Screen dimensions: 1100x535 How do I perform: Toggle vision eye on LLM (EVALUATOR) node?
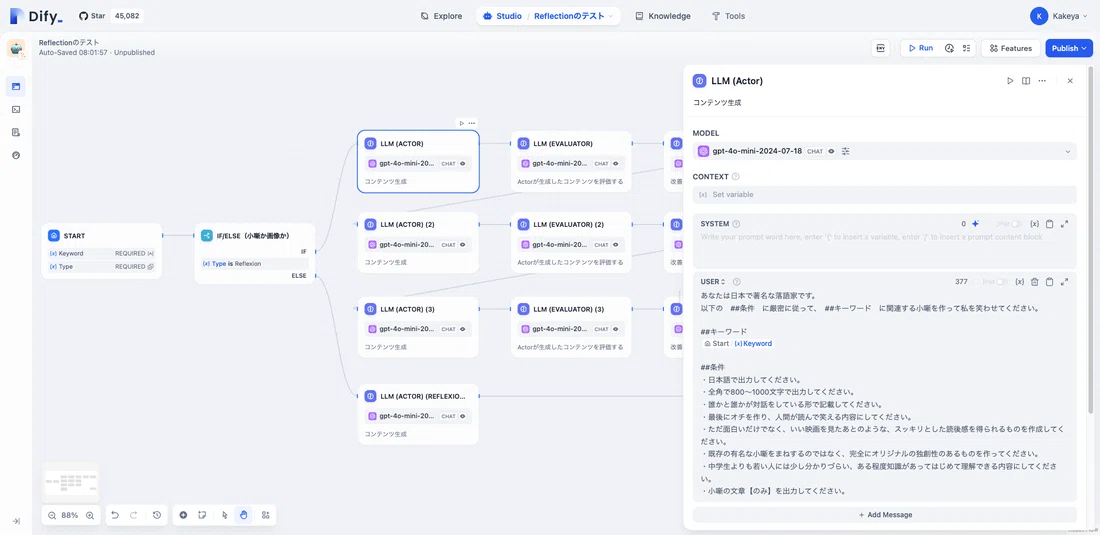615,163
